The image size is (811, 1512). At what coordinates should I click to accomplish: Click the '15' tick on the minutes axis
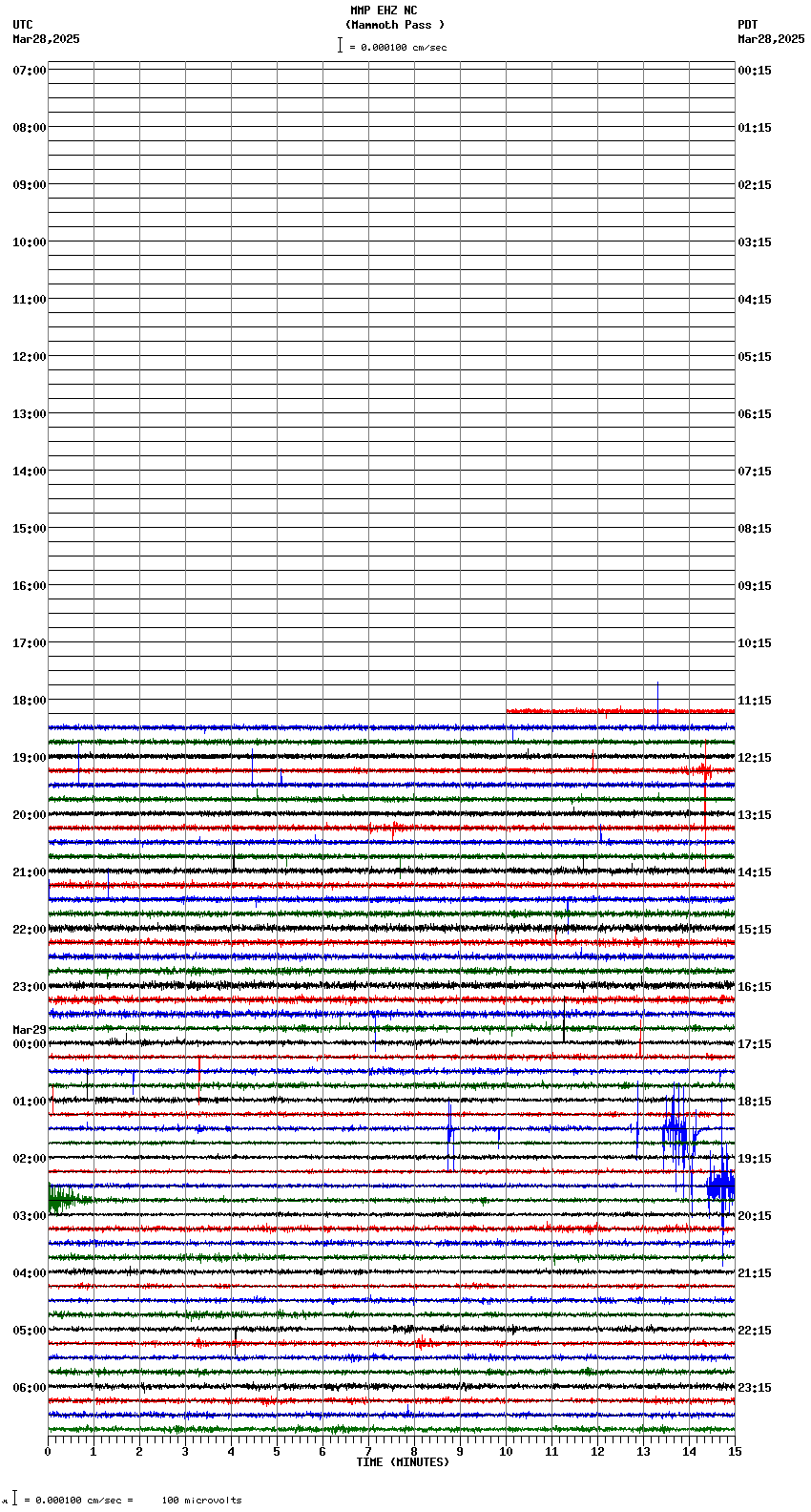coord(735,1452)
